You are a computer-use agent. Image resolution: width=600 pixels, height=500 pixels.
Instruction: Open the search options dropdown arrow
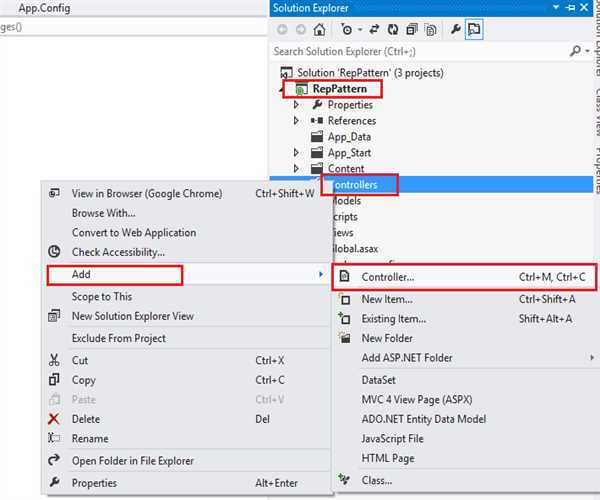pyautogui.click(x=587, y=51)
